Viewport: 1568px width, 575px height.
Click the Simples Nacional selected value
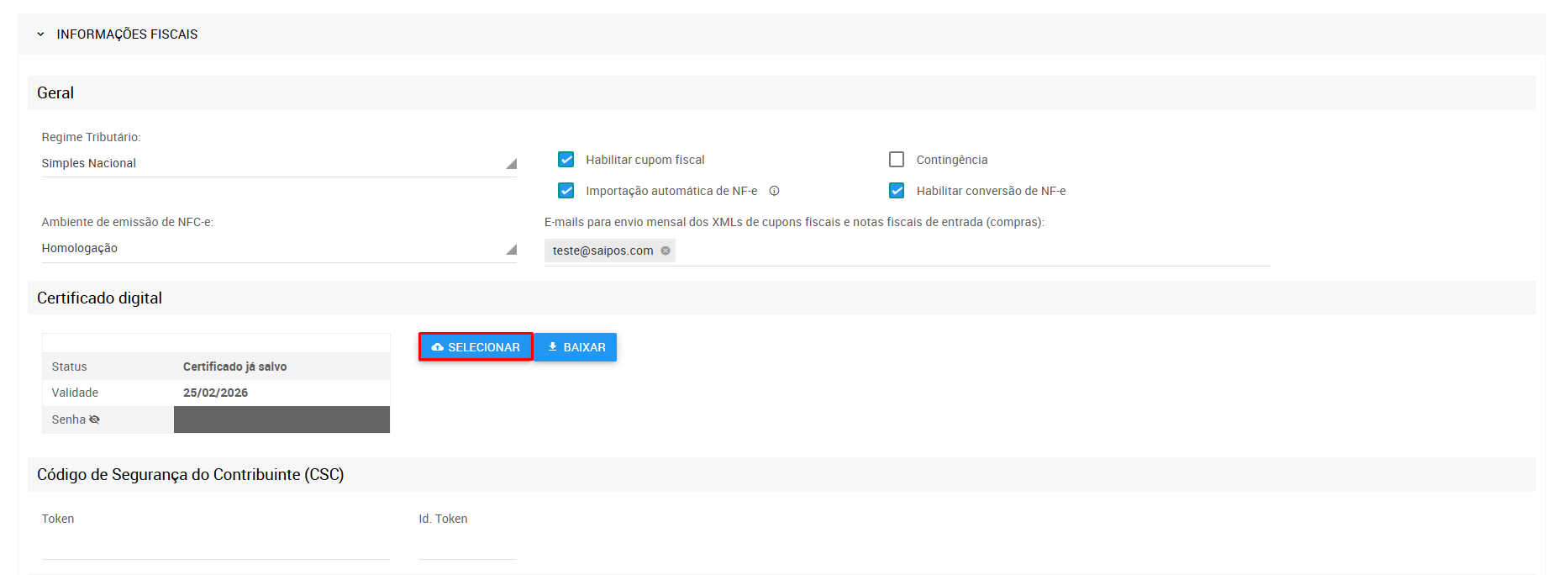click(x=89, y=163)
